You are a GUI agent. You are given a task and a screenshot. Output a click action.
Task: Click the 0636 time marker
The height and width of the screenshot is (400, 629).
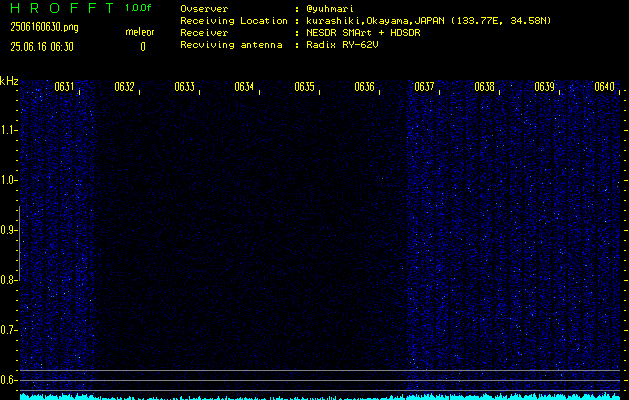coord(364,87)
